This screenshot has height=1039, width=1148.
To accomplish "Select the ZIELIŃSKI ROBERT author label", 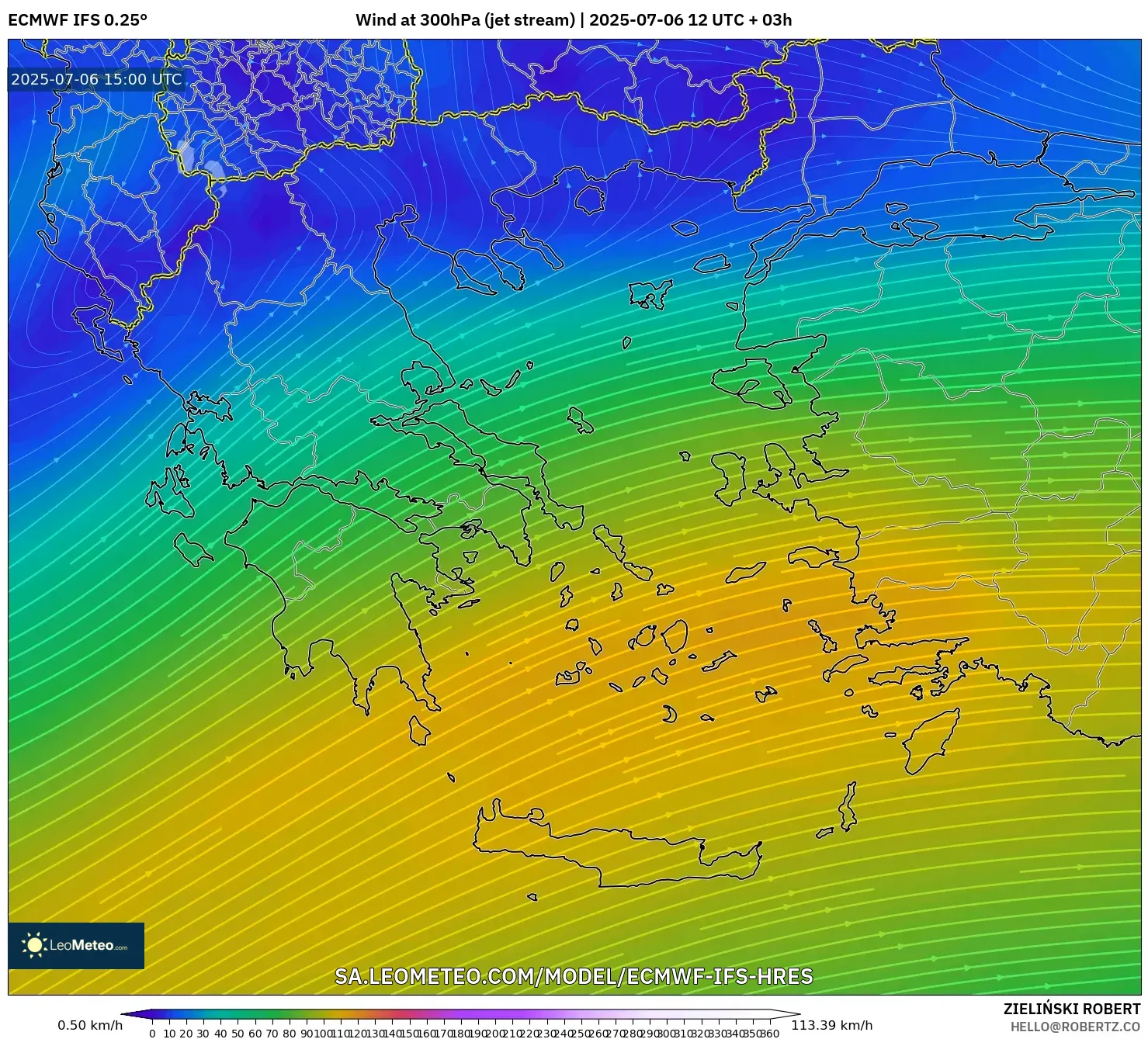I will pos(1072,1009).
